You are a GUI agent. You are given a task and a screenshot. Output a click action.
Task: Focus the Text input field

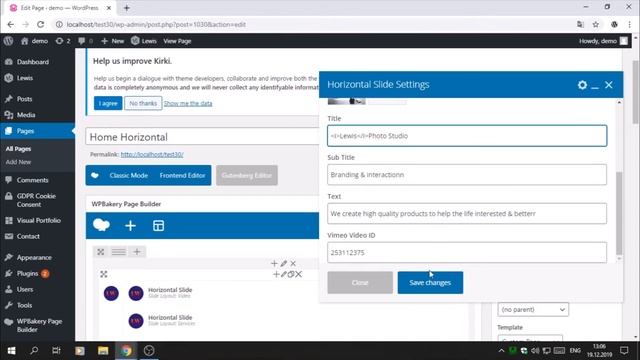point(467,213)
